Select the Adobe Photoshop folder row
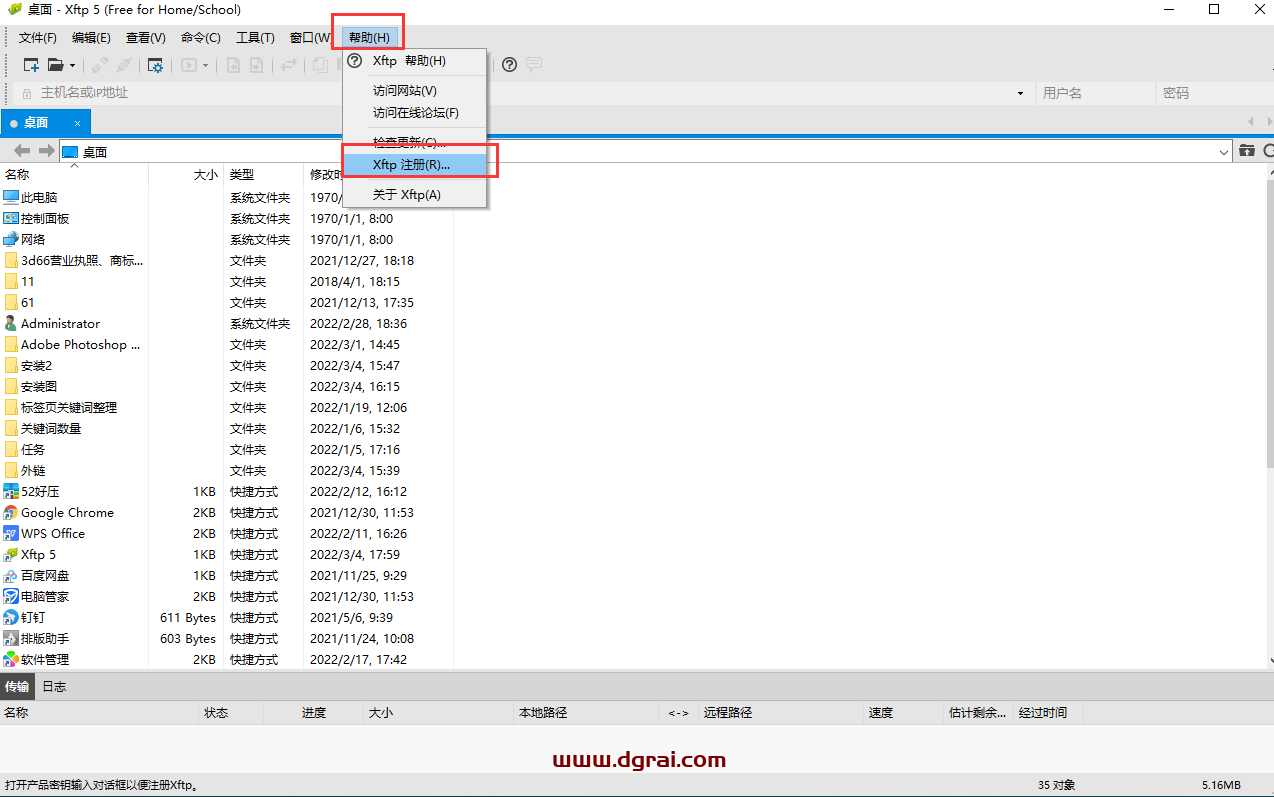This screenshot has width=1274, height=797. pyautogui.click(x=227, y=345)
